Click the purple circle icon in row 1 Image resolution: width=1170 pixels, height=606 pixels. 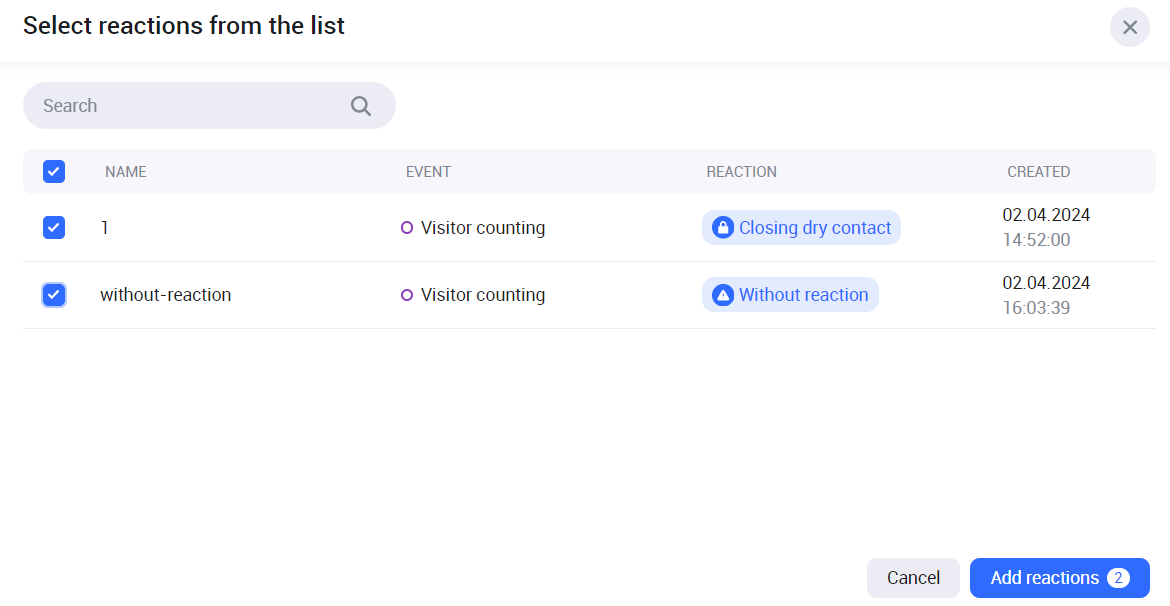pyautogui.click(x=407, y=228)
